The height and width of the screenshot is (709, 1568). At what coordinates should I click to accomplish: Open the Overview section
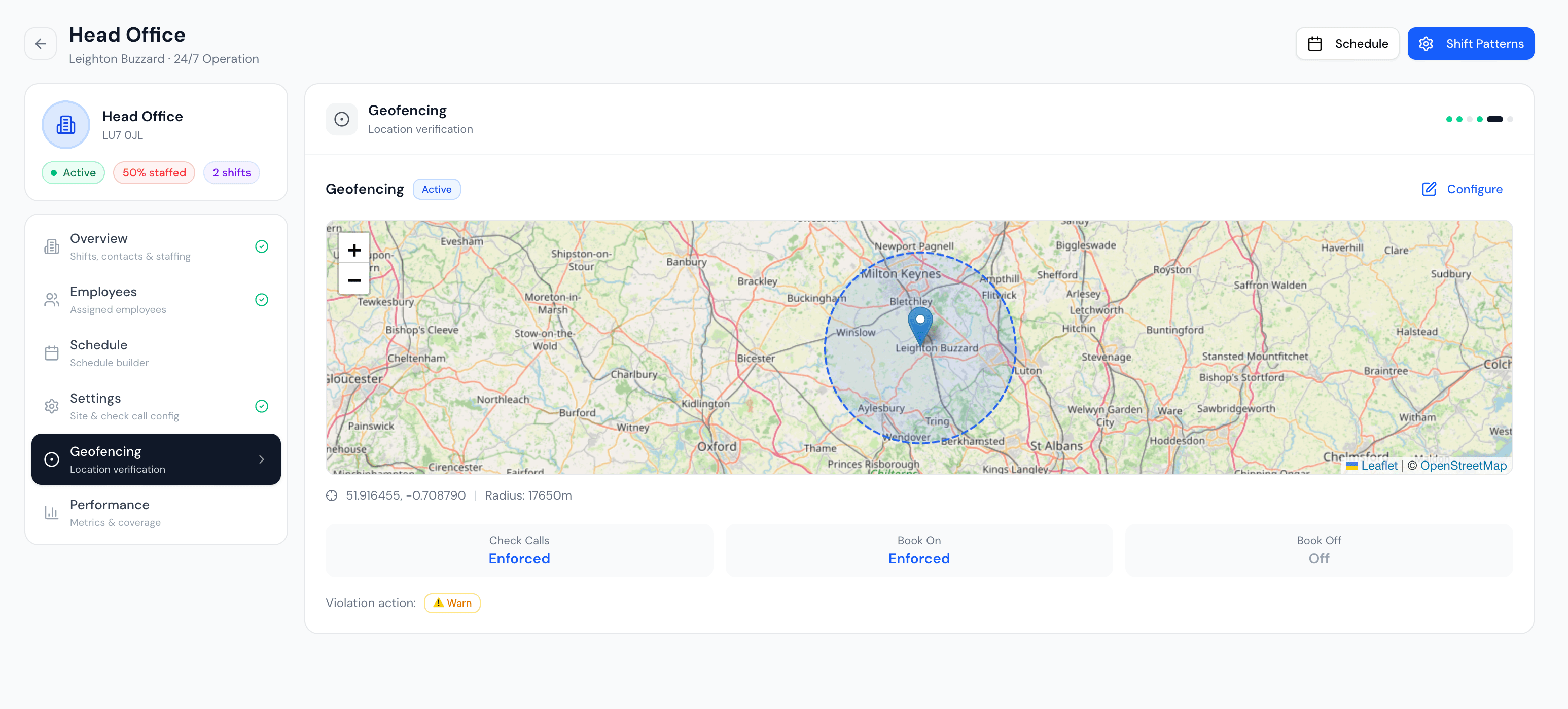point(156,246)
